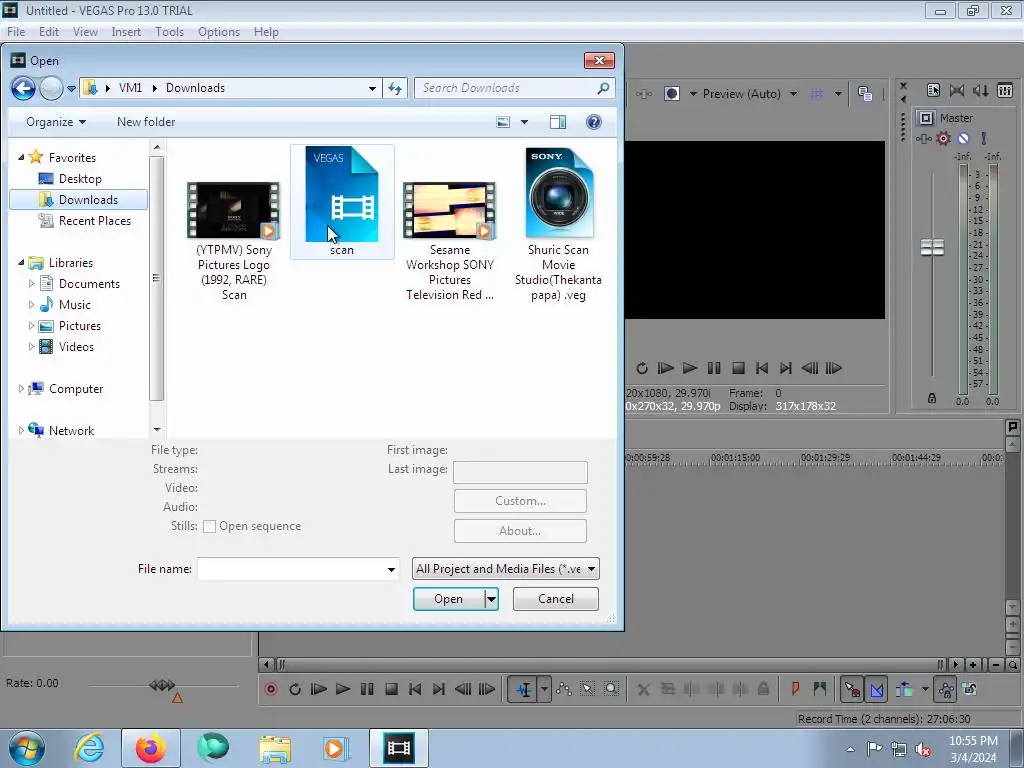Click Master automation settings gear

pos(943,138)
